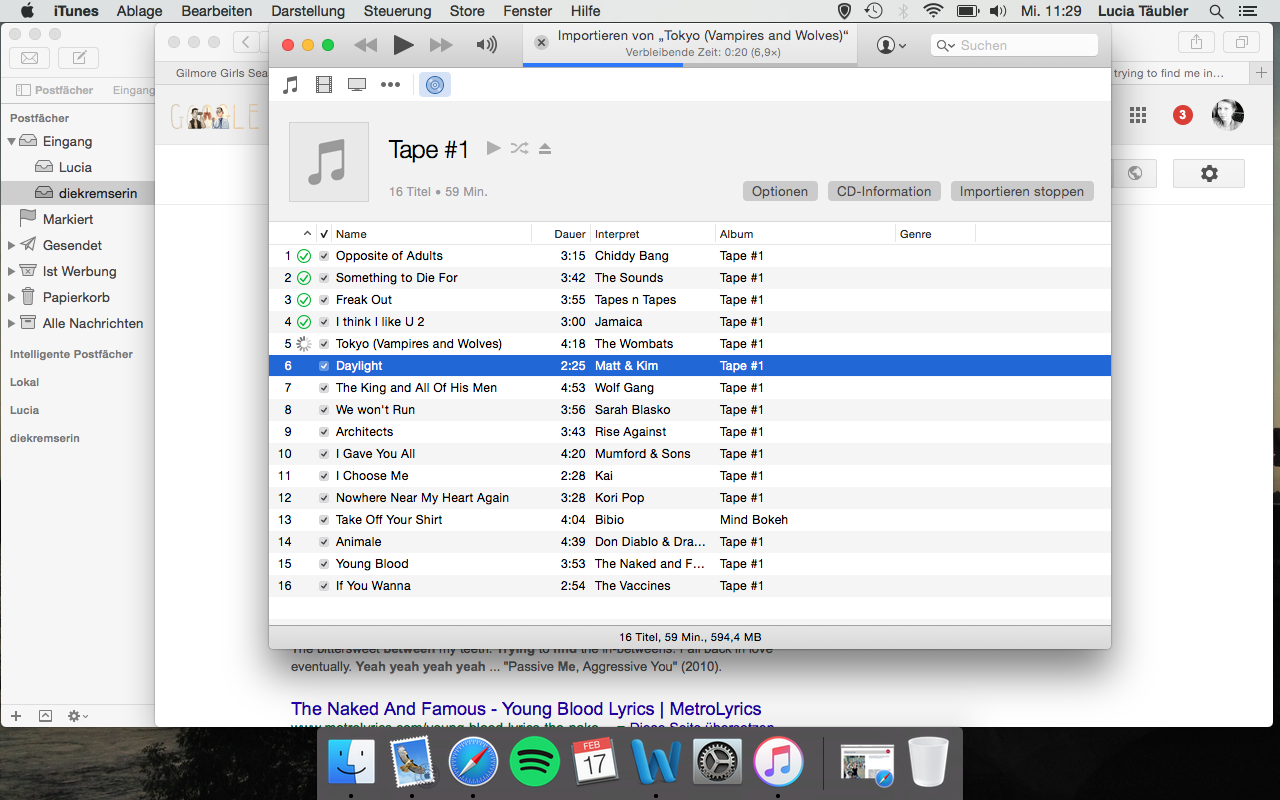Cancel the current import with the X icon

tap(541, 43)
